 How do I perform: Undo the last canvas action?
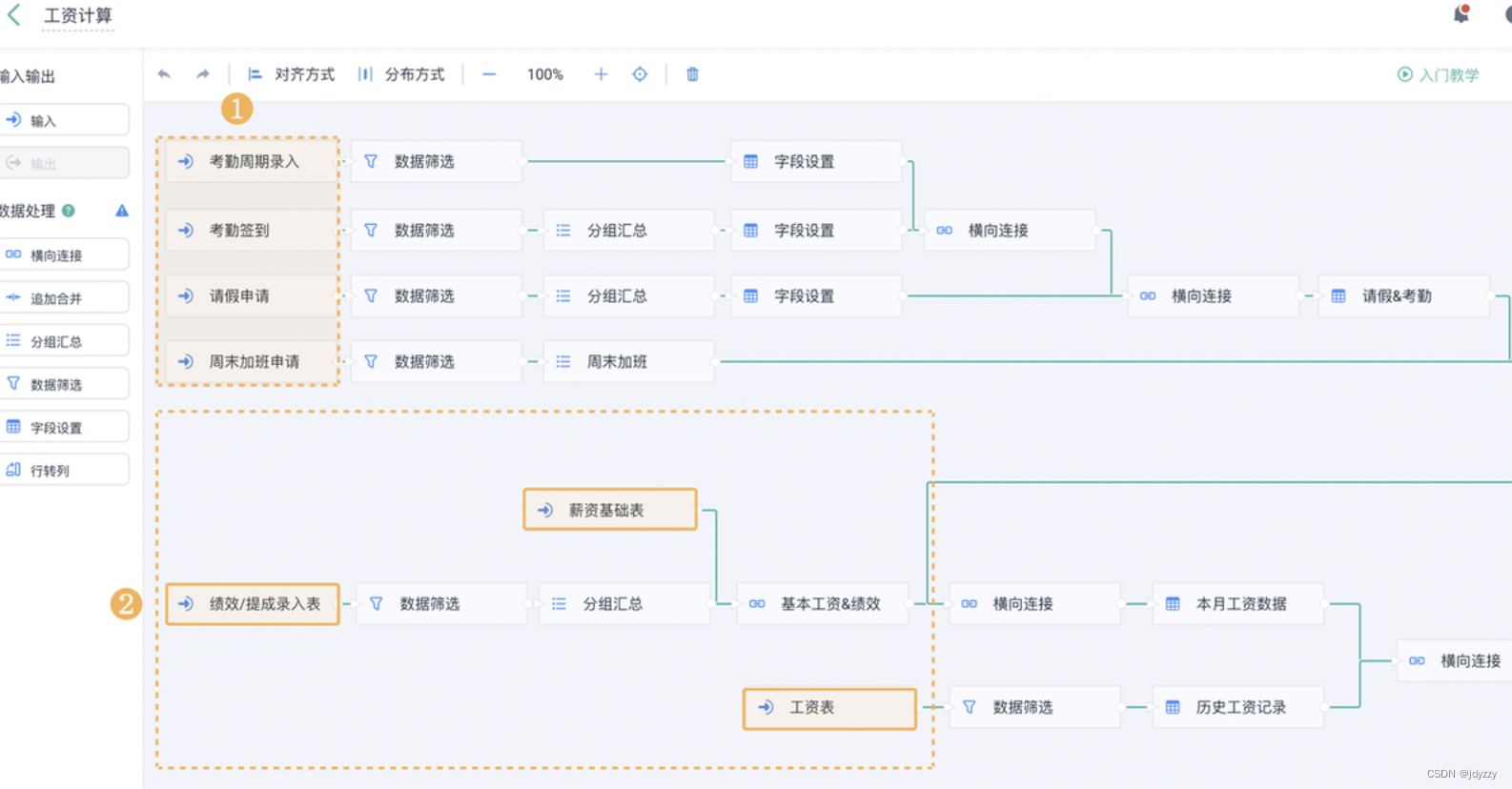pos(164,74)
